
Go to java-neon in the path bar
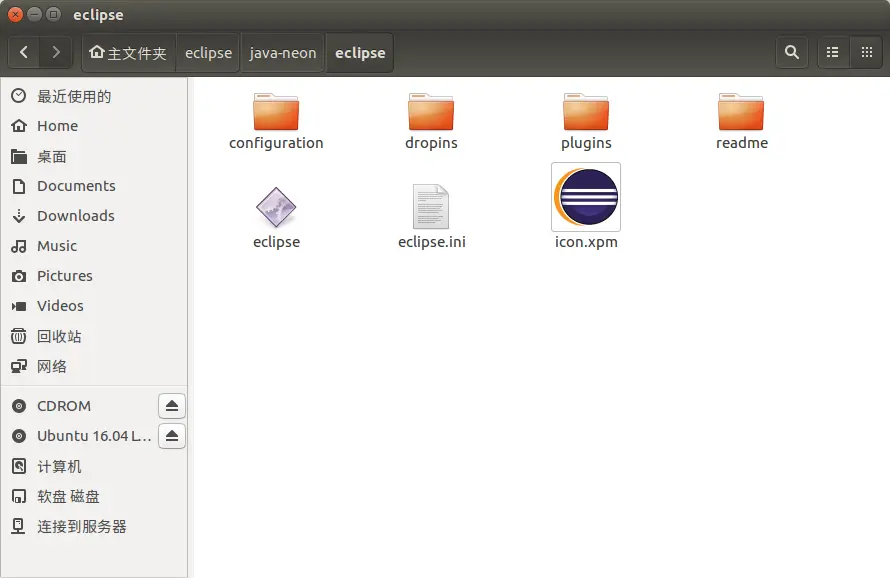click(x=283, y=53)
